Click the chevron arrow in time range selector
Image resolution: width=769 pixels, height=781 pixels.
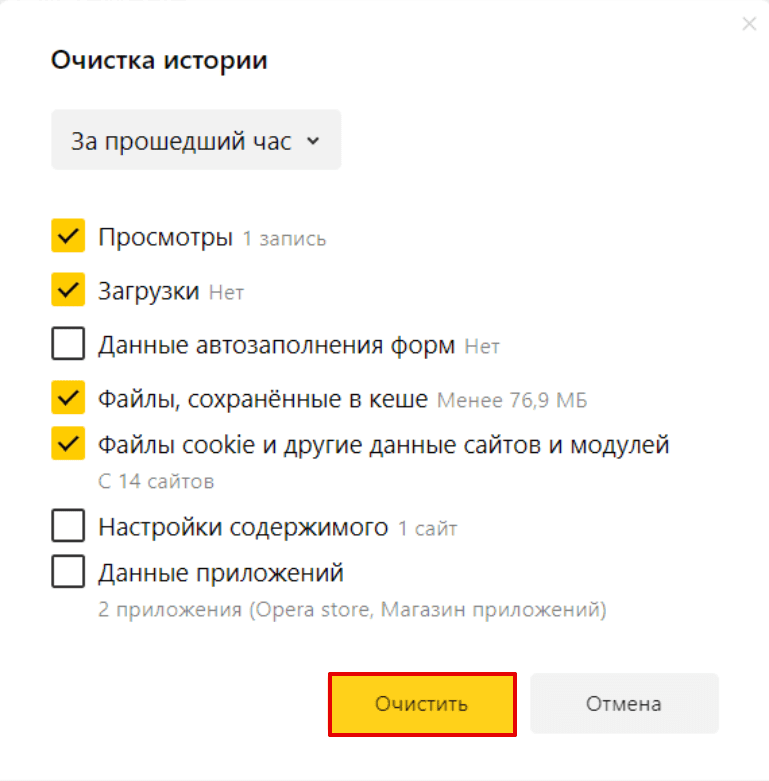[x=313, y=141]
